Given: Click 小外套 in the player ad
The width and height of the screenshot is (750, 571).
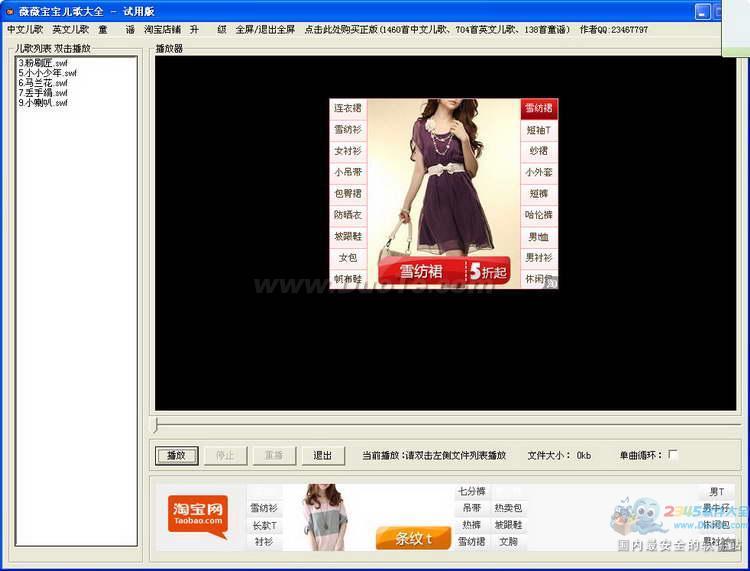Looking at the screenshot, I should coord(539,172).
